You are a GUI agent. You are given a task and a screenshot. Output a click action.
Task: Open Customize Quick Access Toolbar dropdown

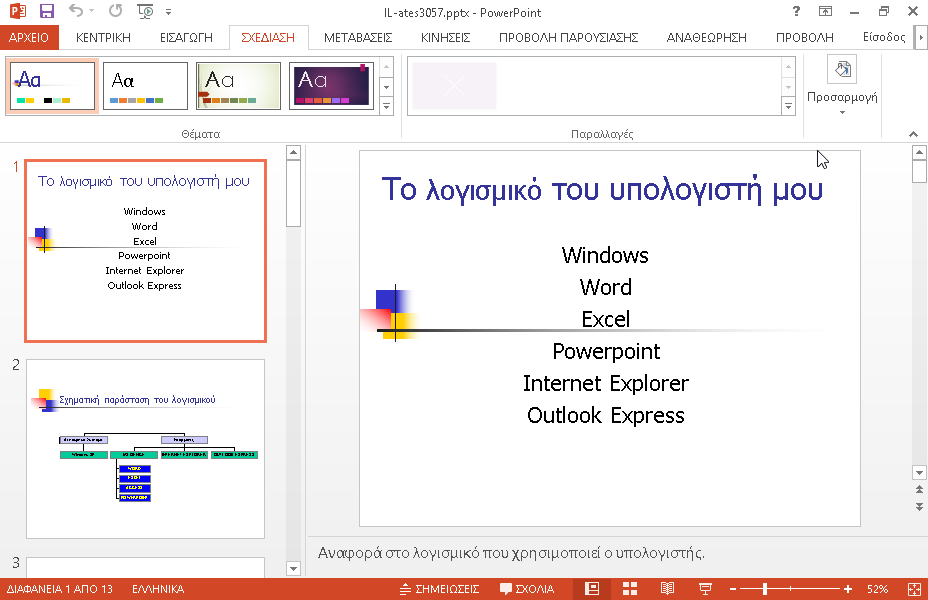[169, 12]
